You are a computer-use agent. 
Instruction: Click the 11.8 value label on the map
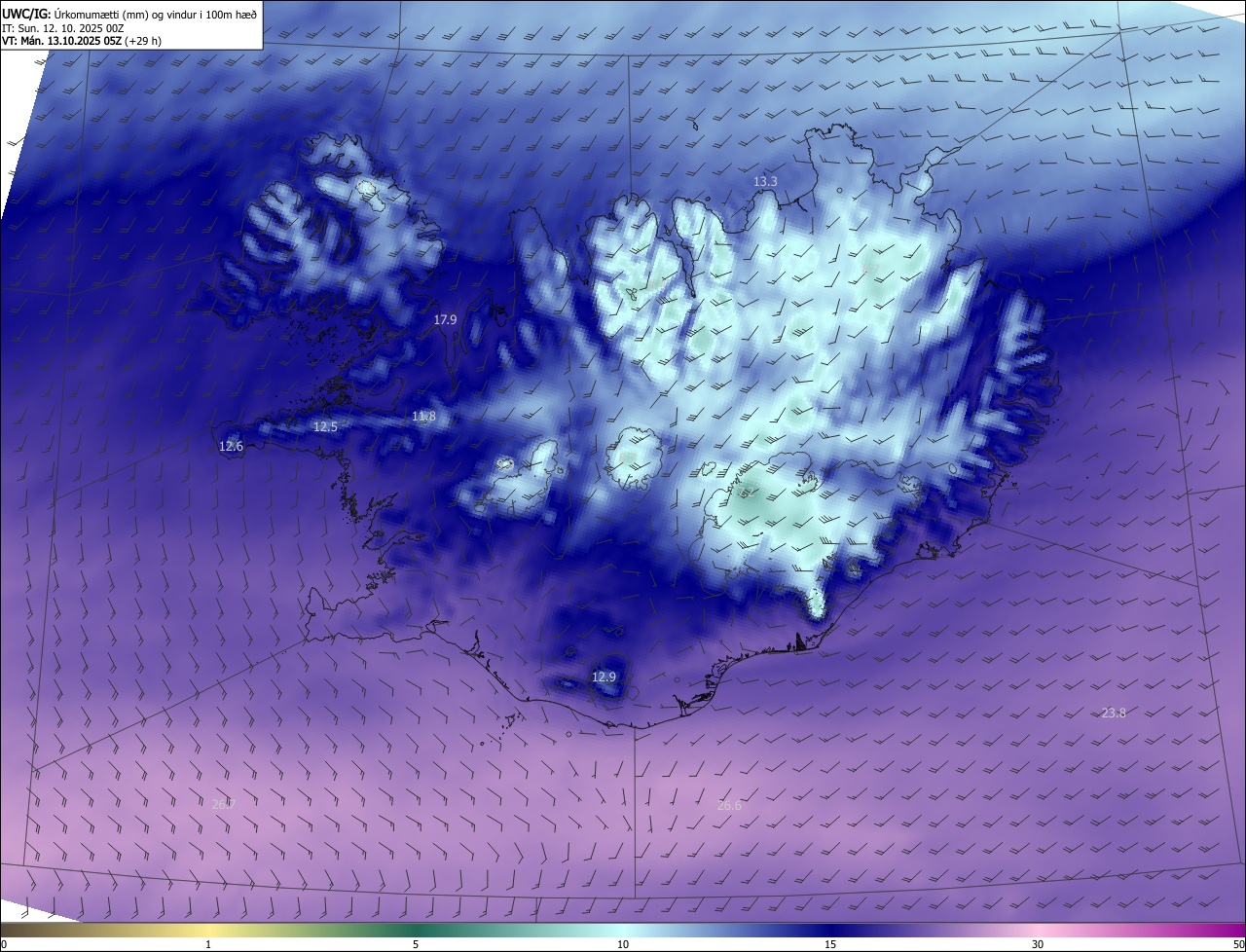[423, 417]
